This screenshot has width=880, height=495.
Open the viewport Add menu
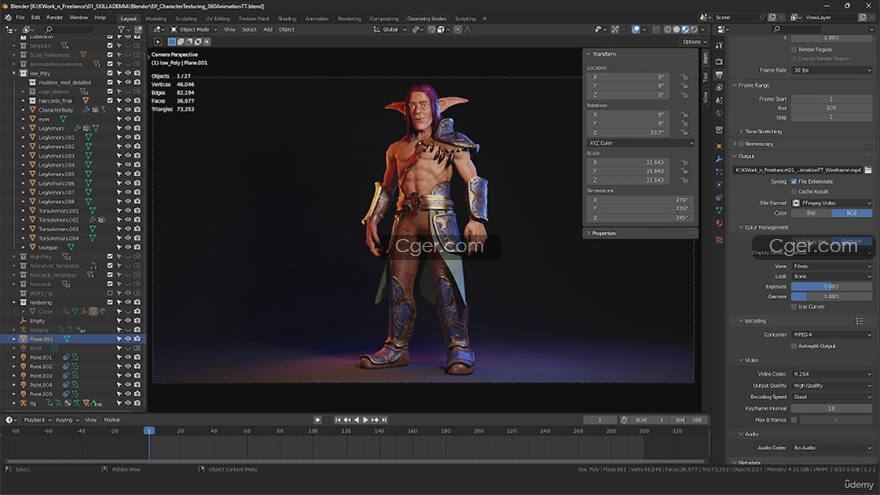tap(268, 29)
